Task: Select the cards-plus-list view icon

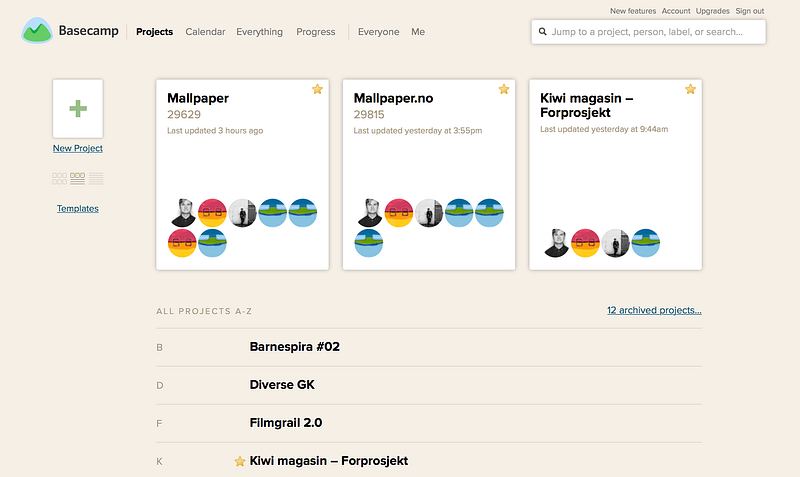Action: pyautogui.click(x=78, y=179)
